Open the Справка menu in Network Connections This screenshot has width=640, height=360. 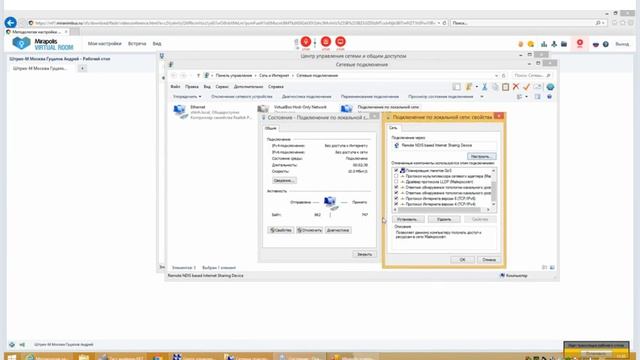click(x=276, y=87)
